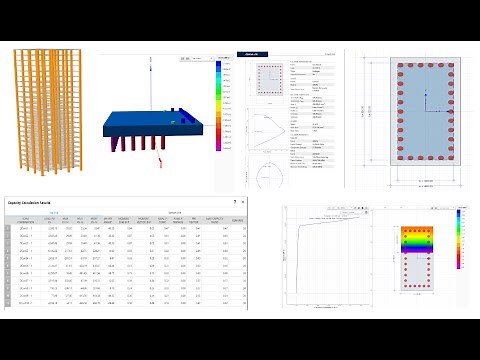Open the small column section diagram in report
Image resolution: width=480 pixels, height=360 pixels.
270,79
